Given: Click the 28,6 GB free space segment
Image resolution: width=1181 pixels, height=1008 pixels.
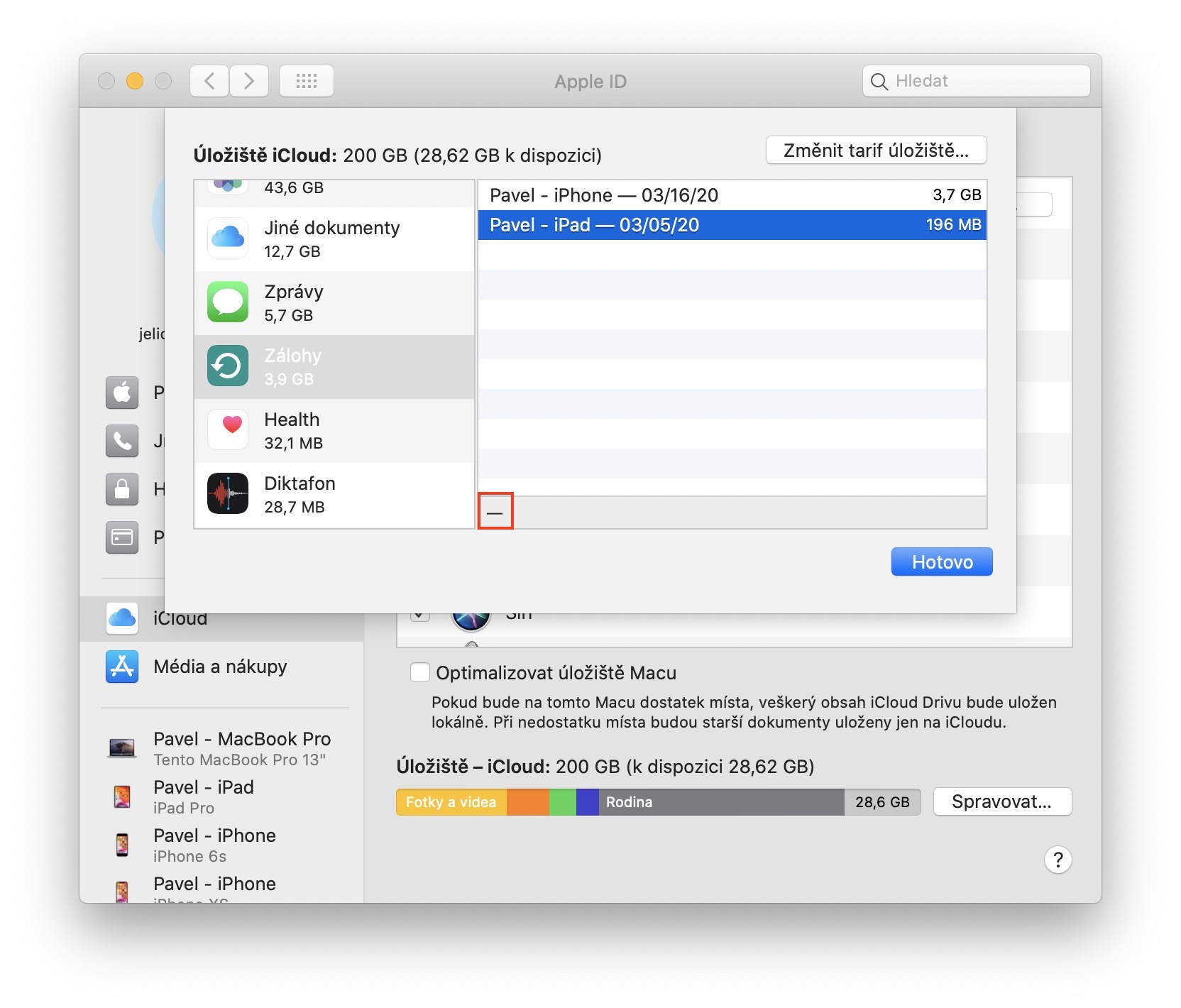Looking at the screenshot, I should [x=882, y=802].
